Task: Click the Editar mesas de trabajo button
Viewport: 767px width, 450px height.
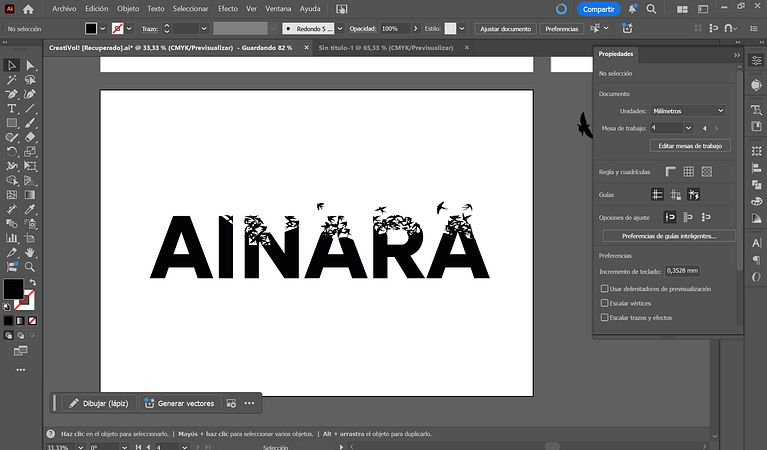Action: (x=690, y=146)
